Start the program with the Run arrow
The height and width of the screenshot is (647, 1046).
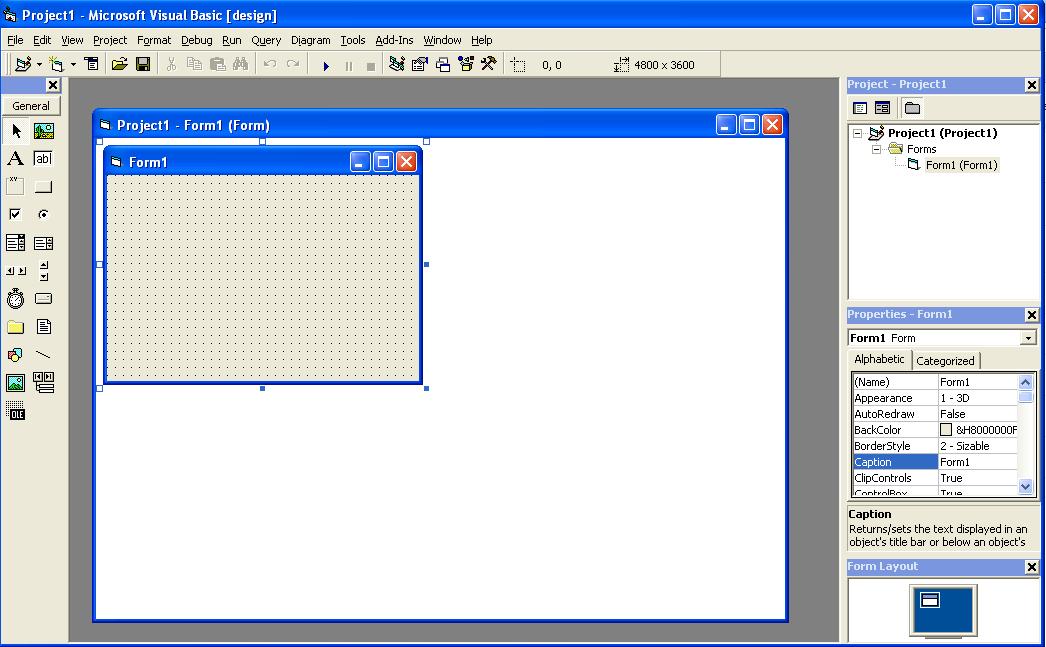pos(326,65)
